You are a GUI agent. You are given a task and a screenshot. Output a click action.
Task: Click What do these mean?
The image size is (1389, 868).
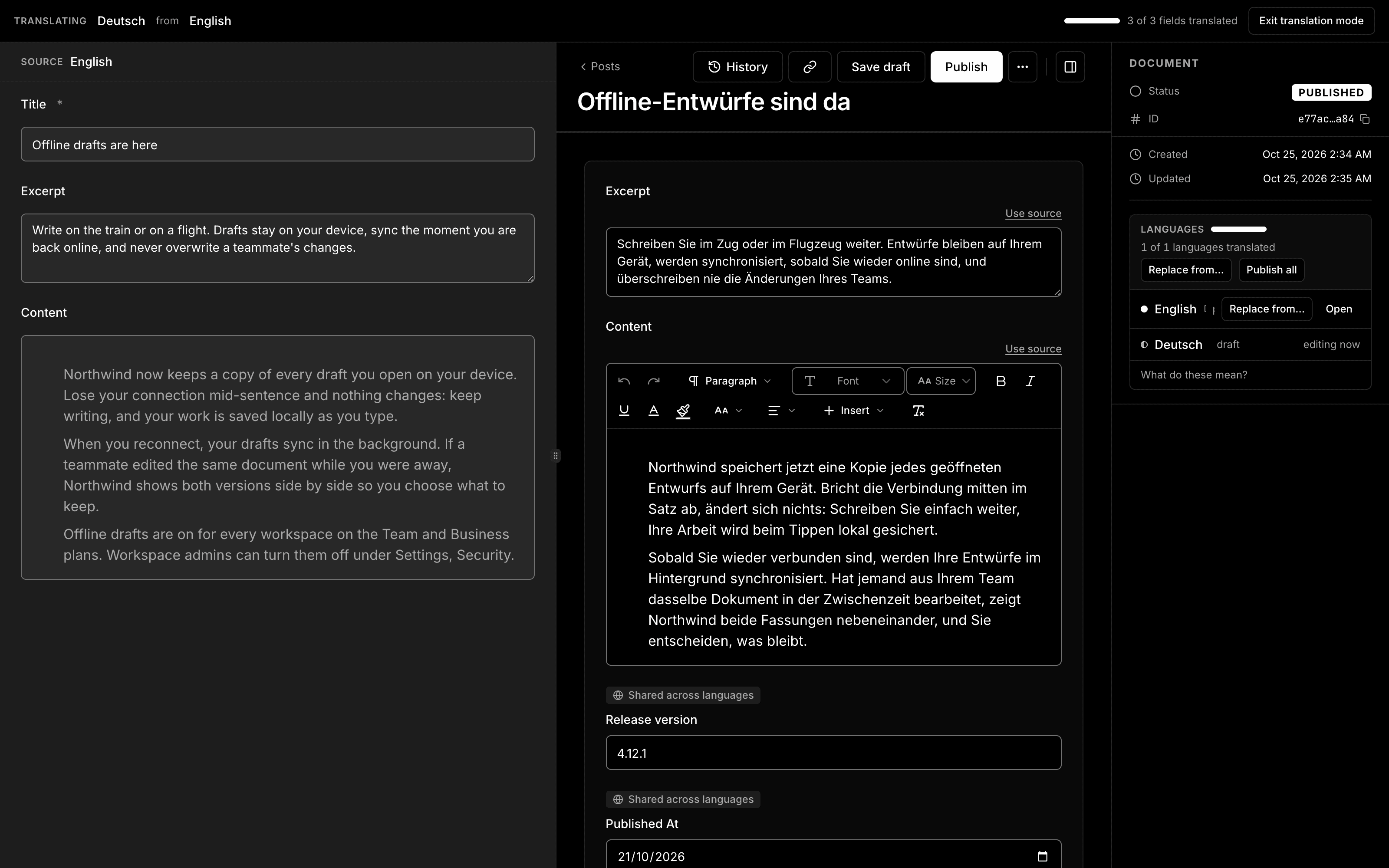(1194, 375)
